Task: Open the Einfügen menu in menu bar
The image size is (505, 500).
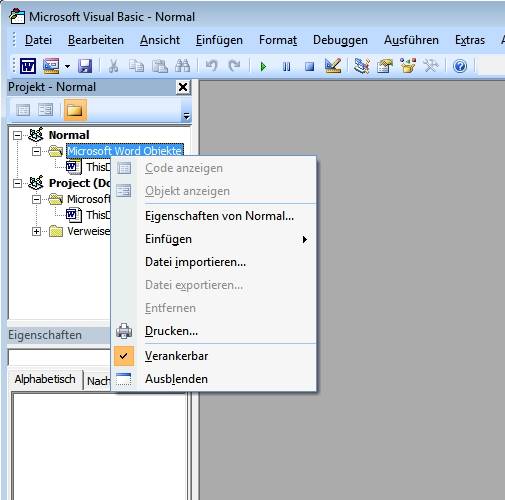Action: click(x=219, y=40)
